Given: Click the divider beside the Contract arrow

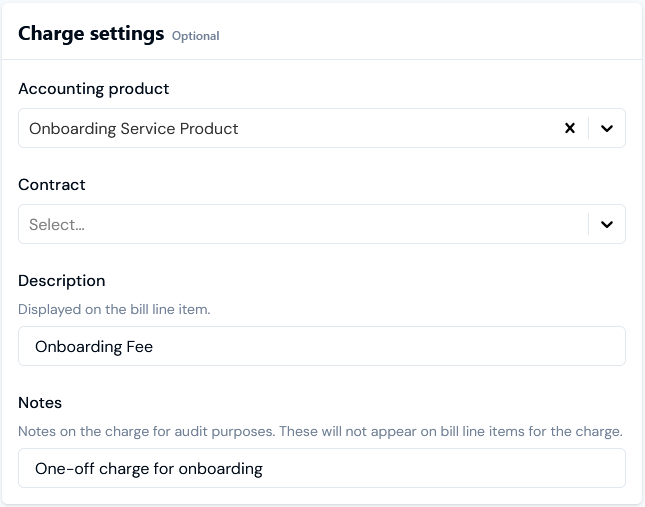Looking at the screenshot, I should (x=588, y=225).
